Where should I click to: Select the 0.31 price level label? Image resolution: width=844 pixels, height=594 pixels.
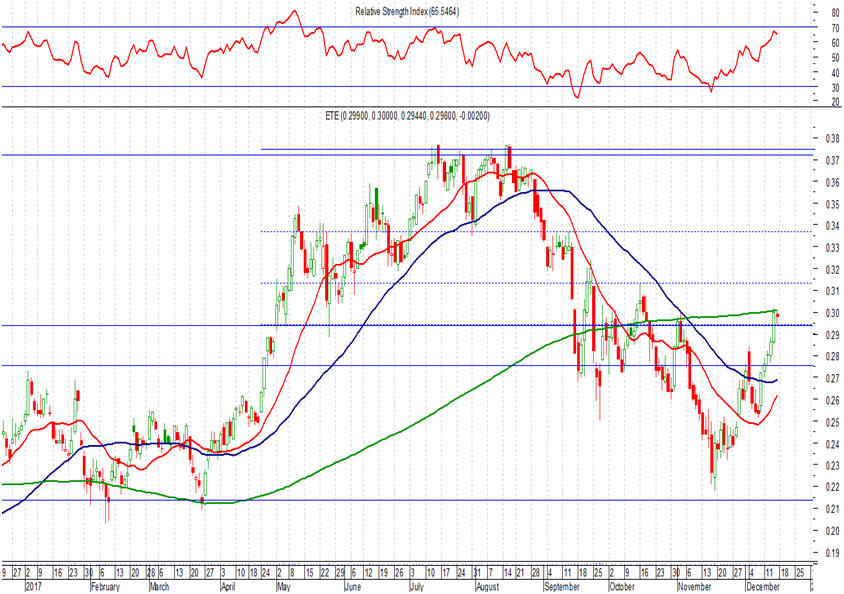point(833,291)
